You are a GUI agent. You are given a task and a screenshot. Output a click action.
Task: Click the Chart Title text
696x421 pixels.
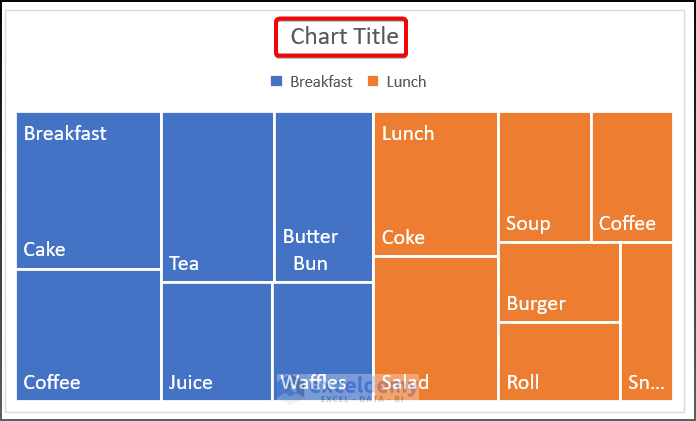tap(344, 38)
